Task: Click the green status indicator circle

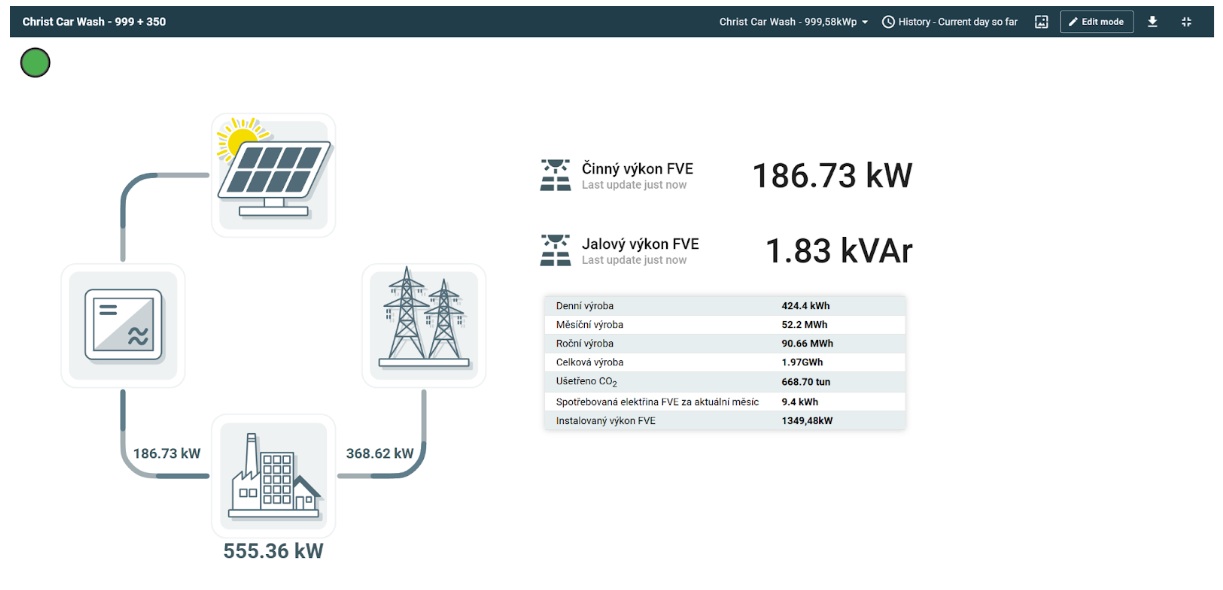Action: click(x=35, y=63)
